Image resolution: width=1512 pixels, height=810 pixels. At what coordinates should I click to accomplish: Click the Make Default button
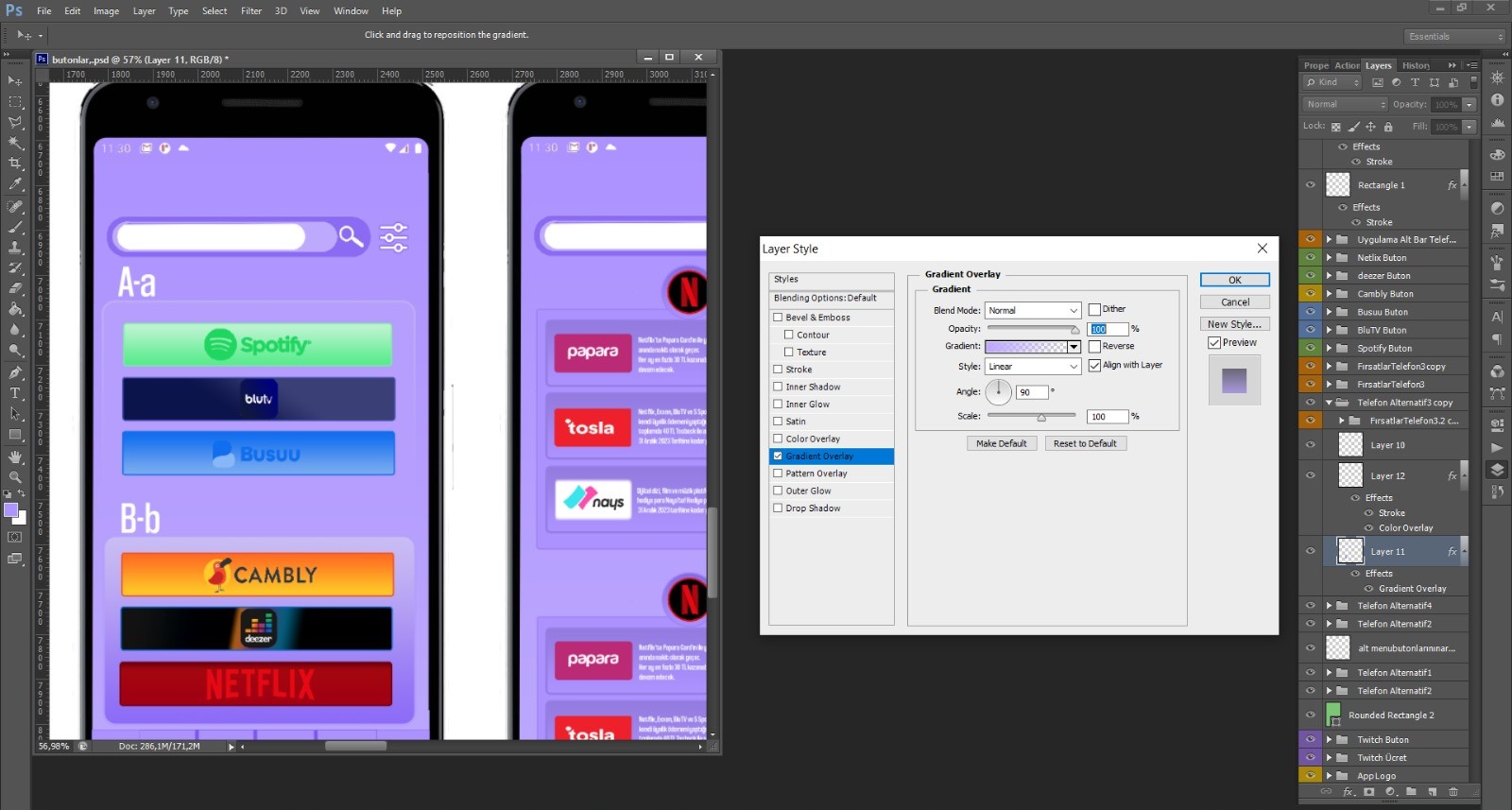1001,443
